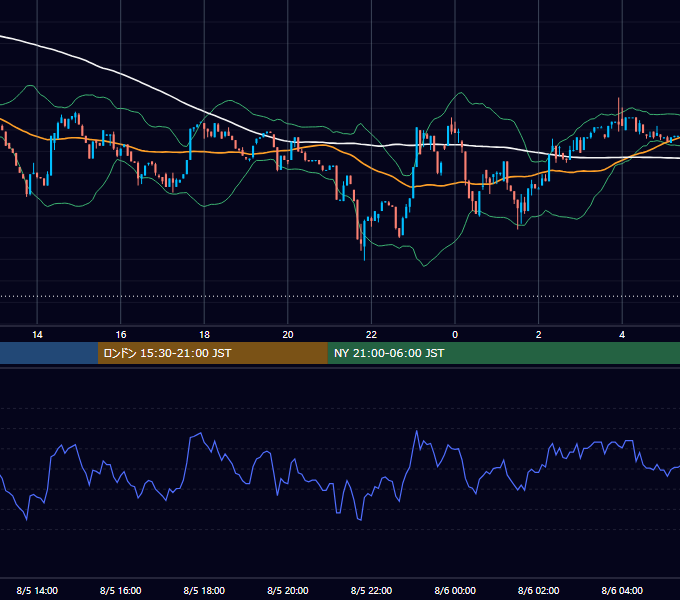Click the 8/5 16:00 label on lower axis
Image resolution: width=680 pixels, height=600 pixels.
[121, 590]
